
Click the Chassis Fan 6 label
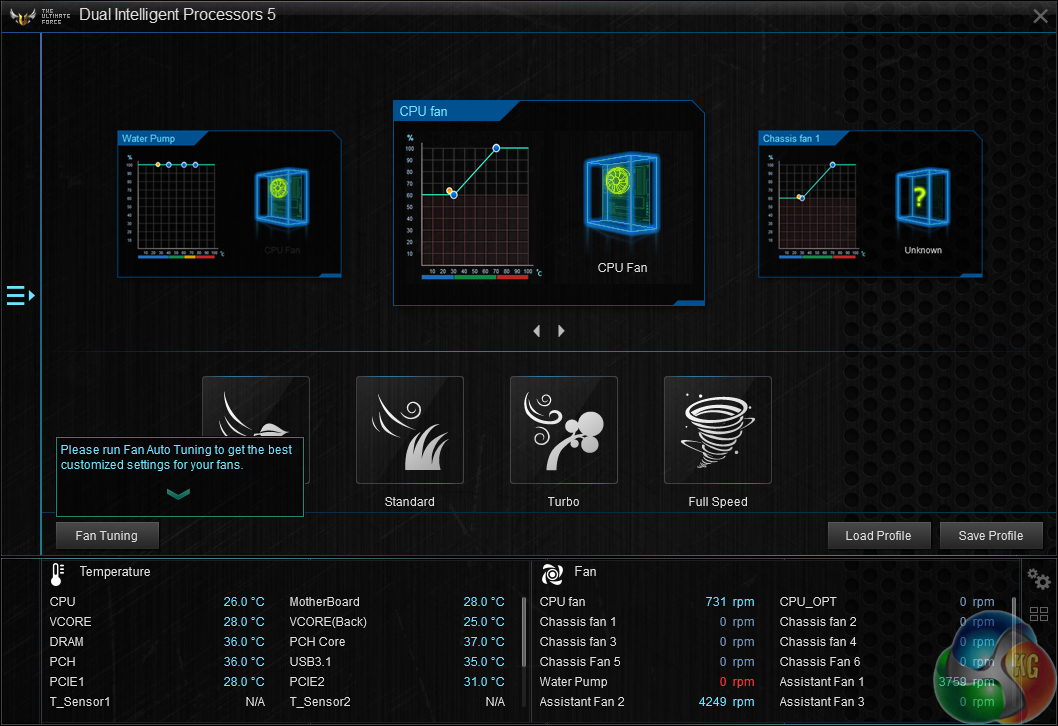(x=820, y=662)
